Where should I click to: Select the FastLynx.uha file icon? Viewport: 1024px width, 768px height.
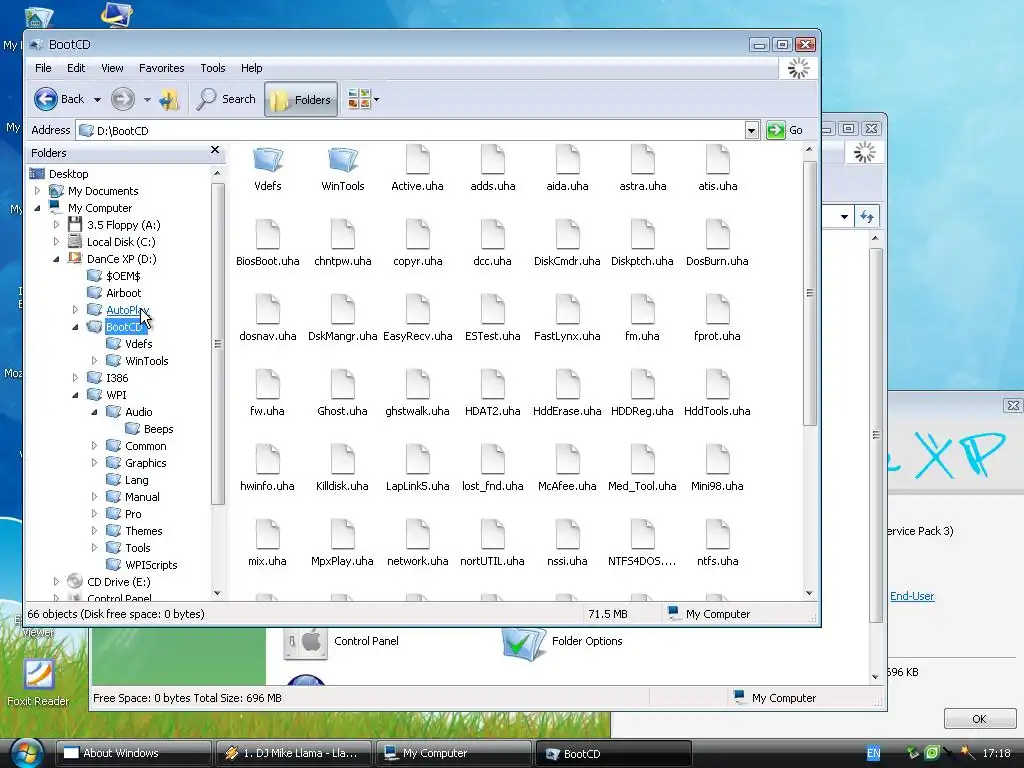[x=568, y=310]
